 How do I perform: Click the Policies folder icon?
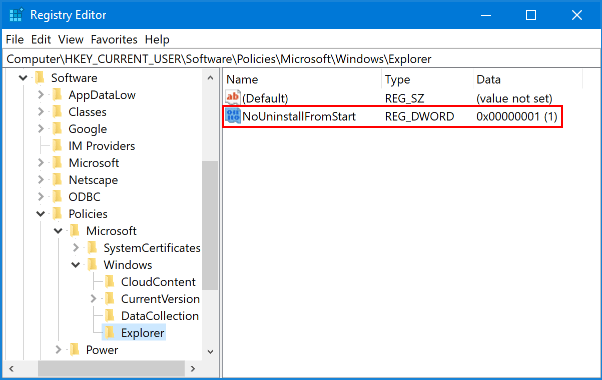tap(57, 214)
